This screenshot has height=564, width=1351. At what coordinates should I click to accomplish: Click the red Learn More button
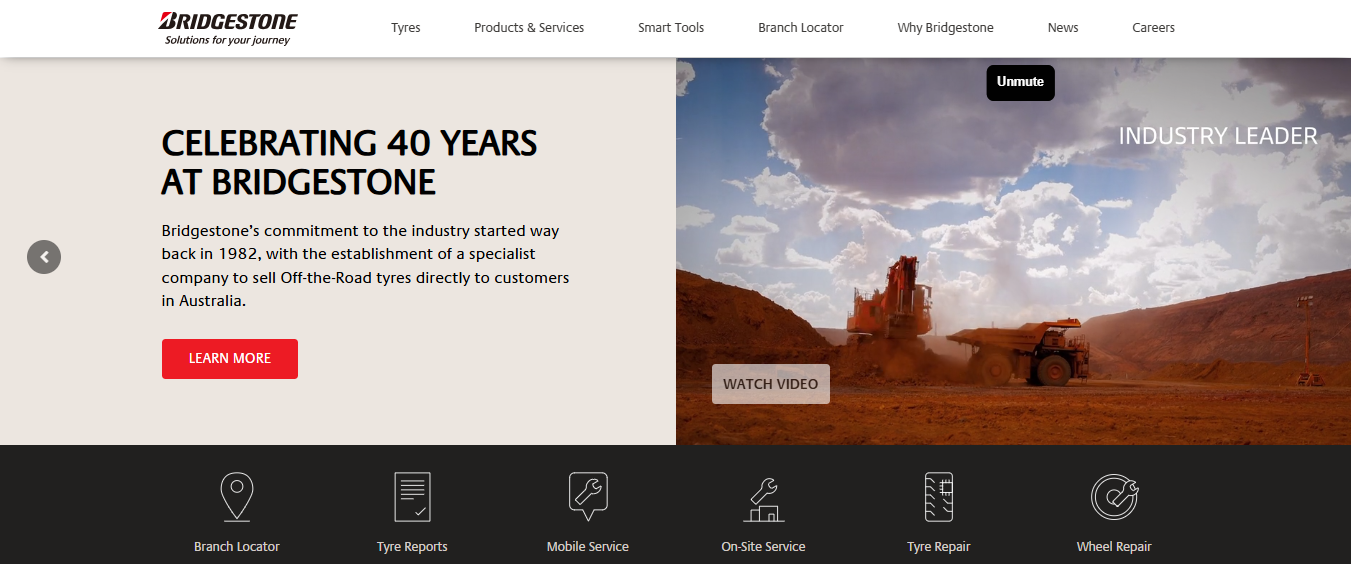click(230, 358)
